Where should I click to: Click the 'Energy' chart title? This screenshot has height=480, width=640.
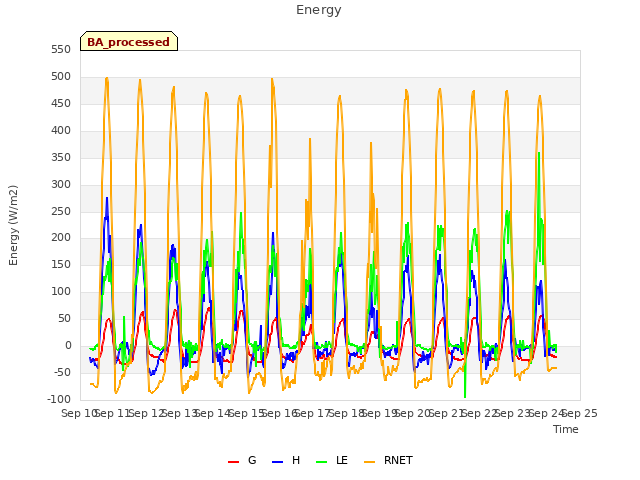coord(319,10)
